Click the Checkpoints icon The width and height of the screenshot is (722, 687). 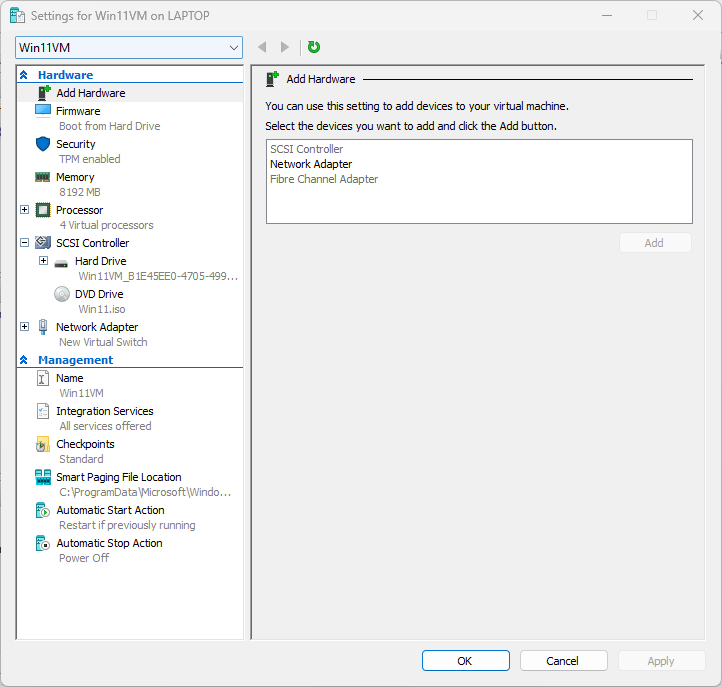43,444
